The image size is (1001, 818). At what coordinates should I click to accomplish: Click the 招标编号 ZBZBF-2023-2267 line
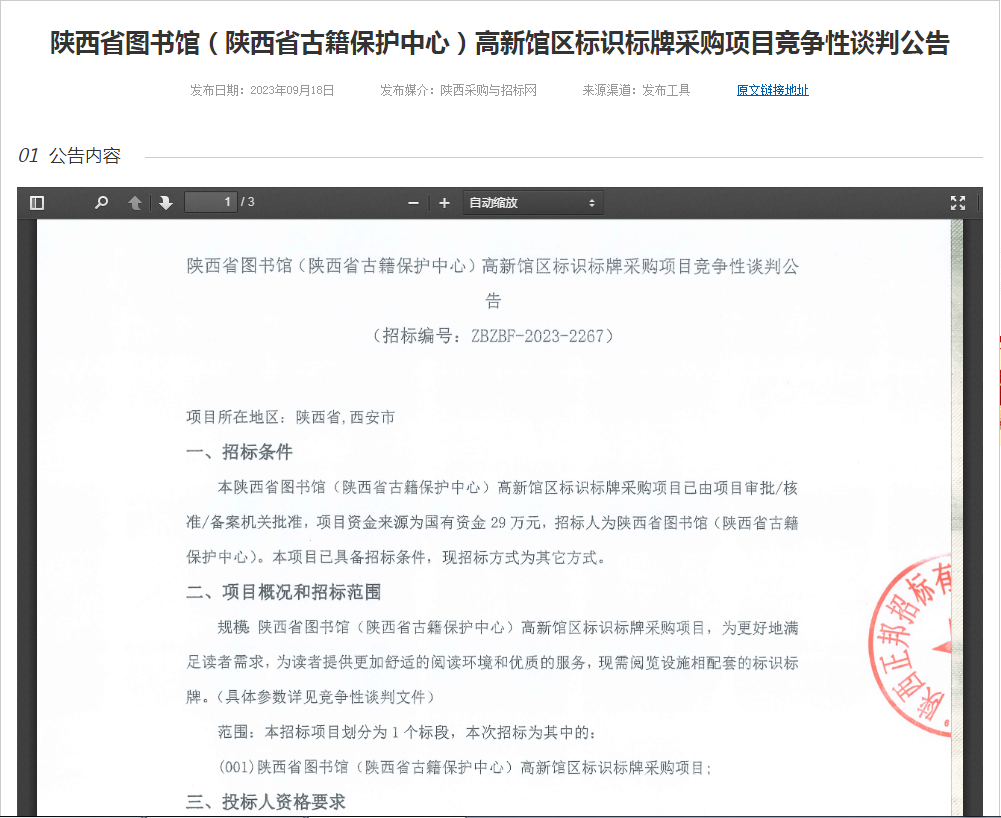point(492,336)
